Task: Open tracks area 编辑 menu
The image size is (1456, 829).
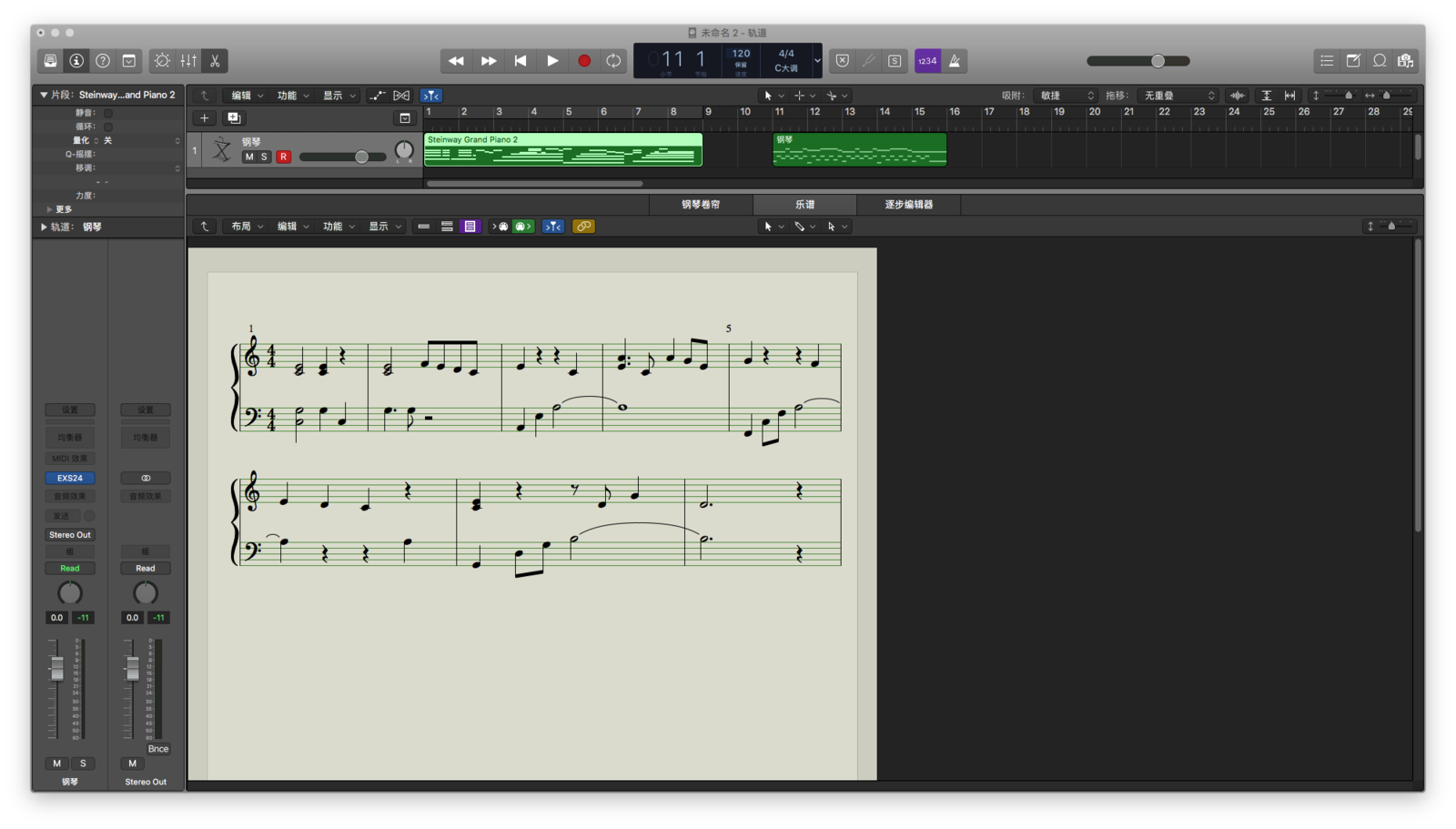Action: [247, 96]
